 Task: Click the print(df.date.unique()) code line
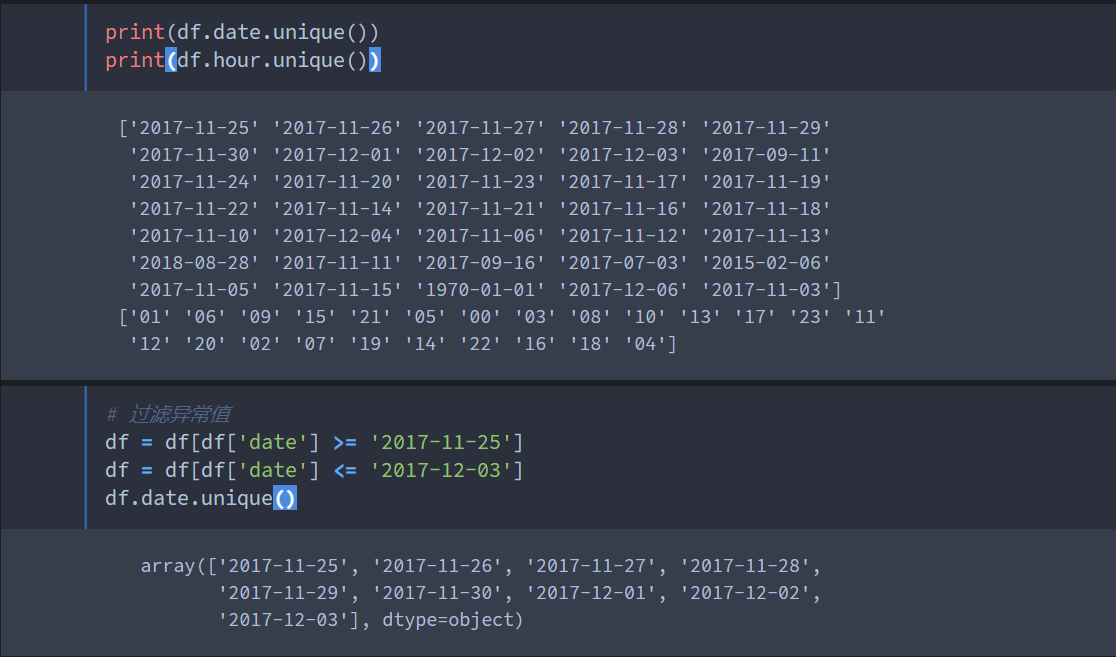coord(242,32)
